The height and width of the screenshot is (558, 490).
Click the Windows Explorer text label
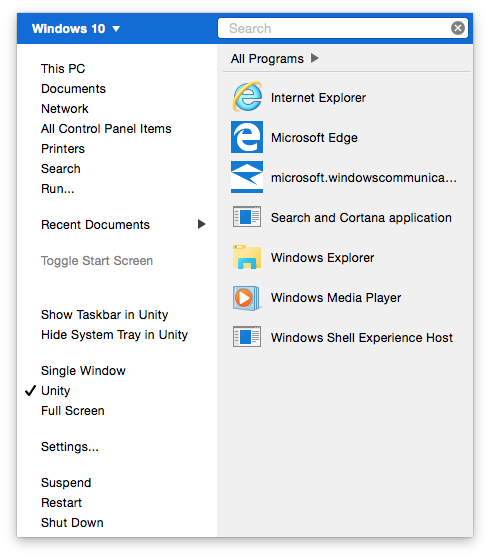[x=322, y=257]
